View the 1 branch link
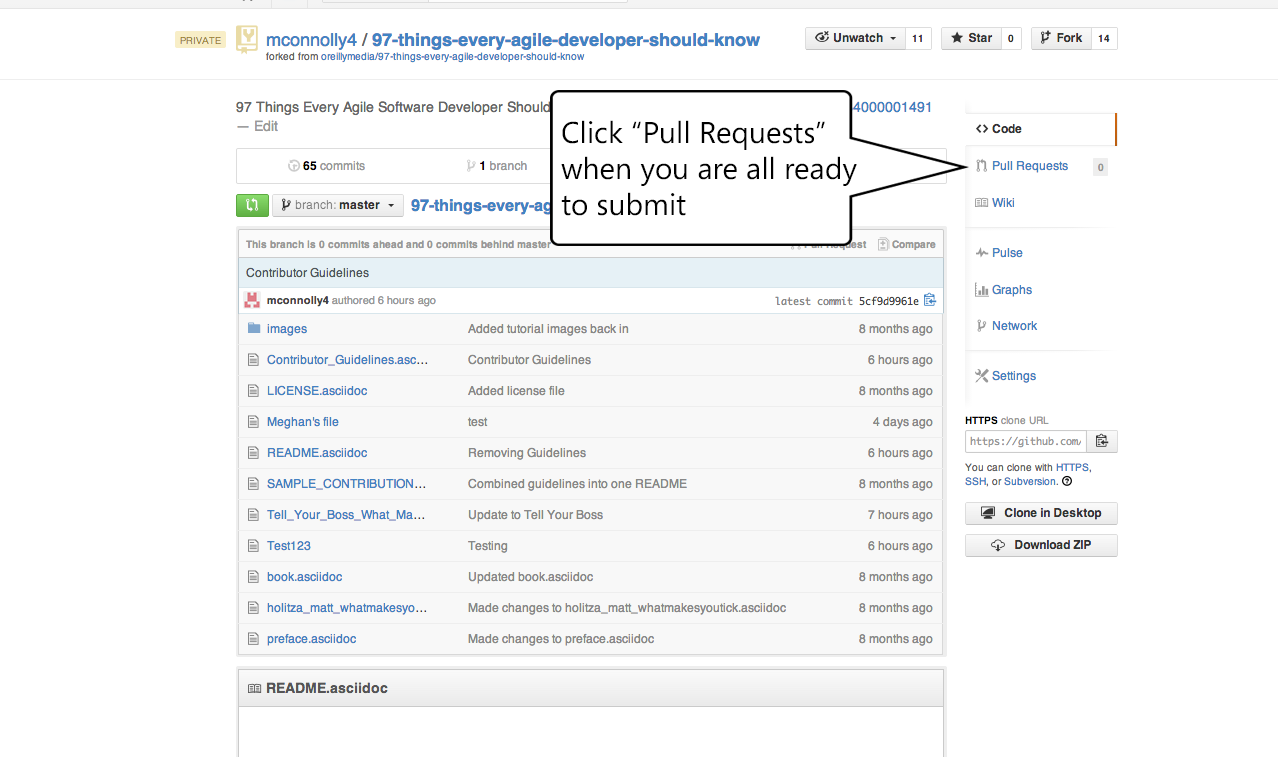This screenshot has width=1278, height=757. coord(496,166)
